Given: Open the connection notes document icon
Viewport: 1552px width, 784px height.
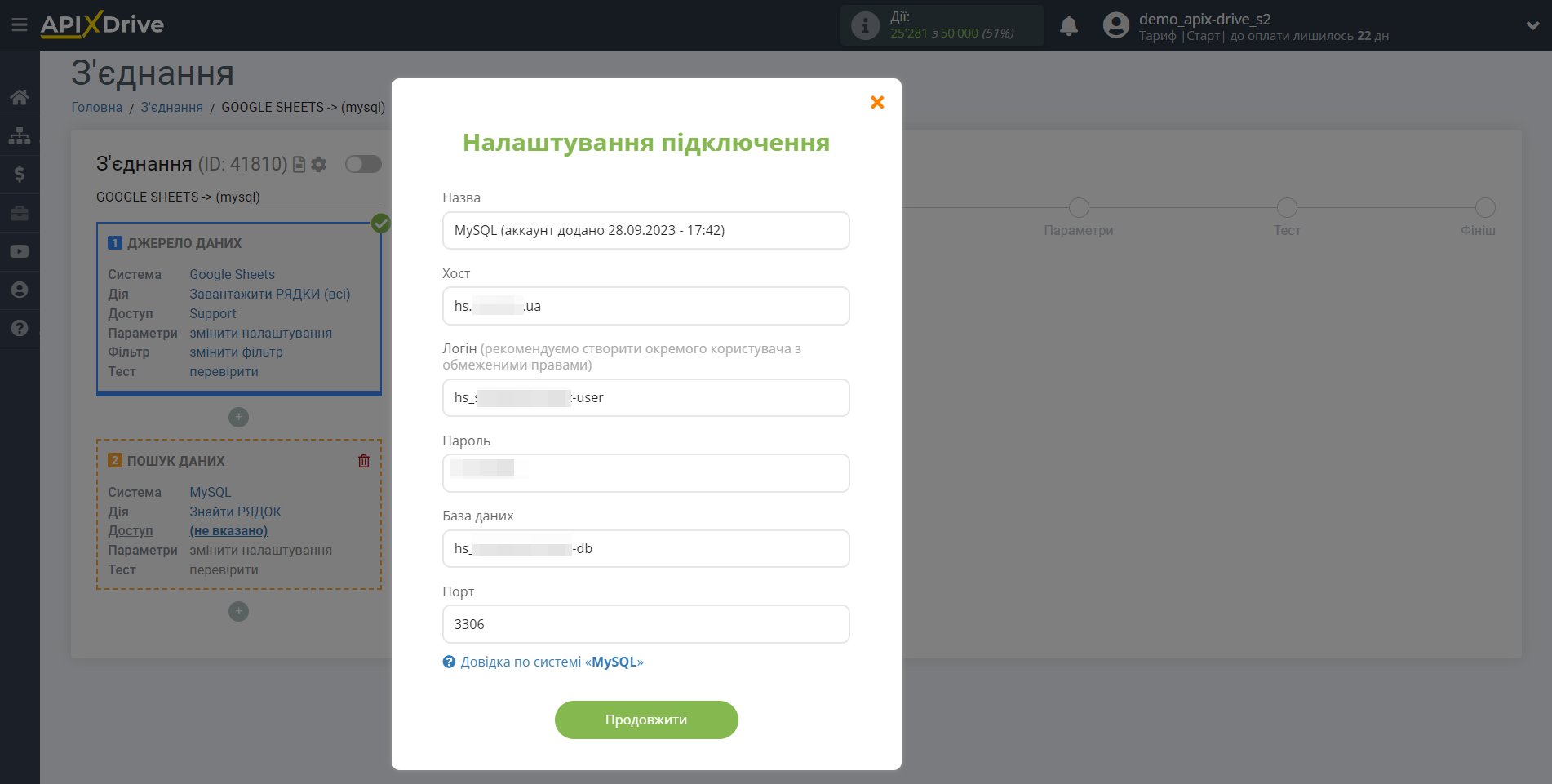Looking at the screenshot, I should tap(299, 165).
